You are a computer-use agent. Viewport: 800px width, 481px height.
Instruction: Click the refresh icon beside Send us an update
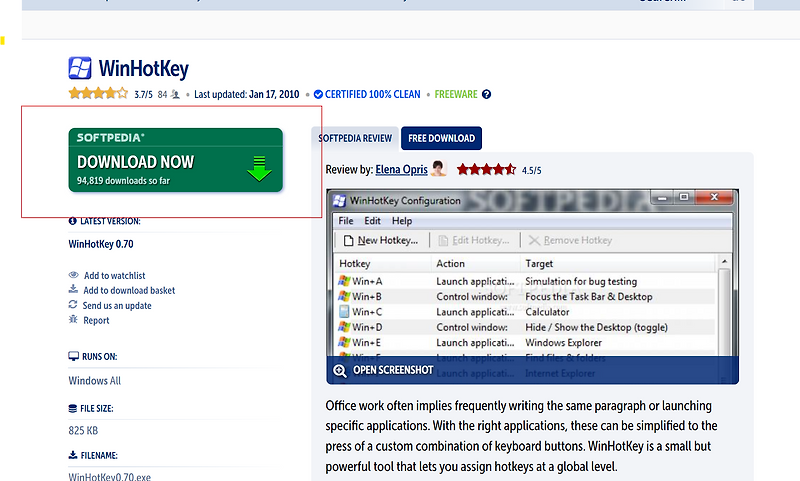click(73, 305)
